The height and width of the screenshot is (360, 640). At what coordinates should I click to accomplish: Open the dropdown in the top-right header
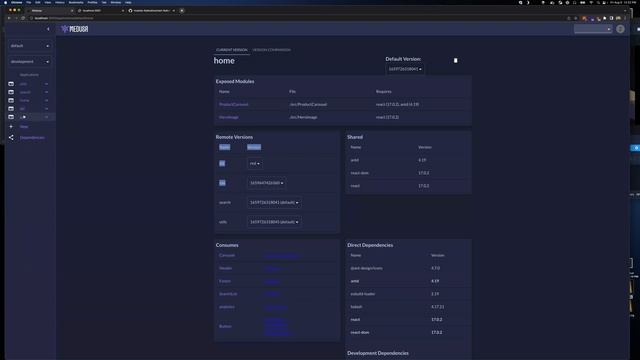pyautogui.click(x=593, y=29)
